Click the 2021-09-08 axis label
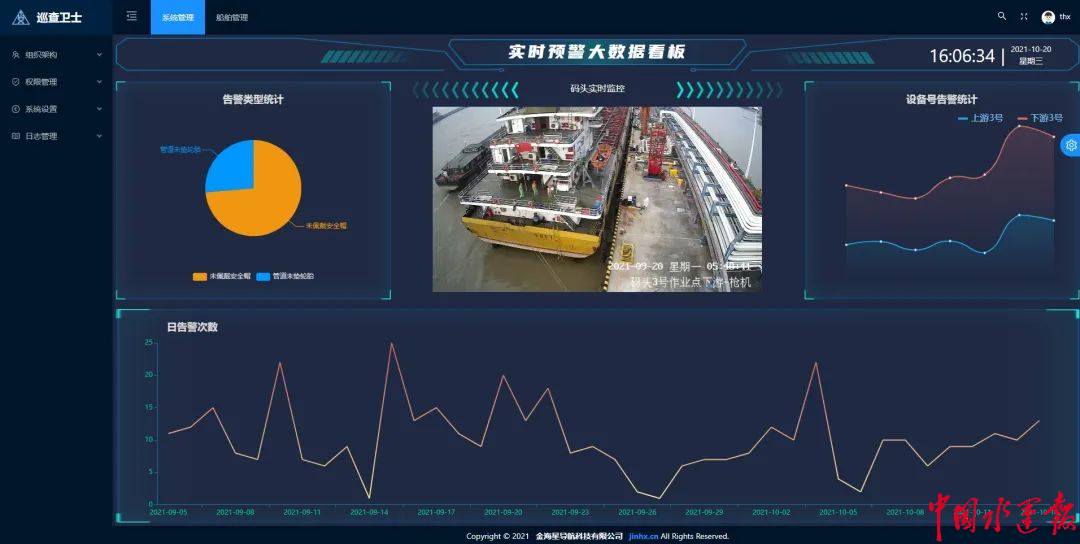 235,512
